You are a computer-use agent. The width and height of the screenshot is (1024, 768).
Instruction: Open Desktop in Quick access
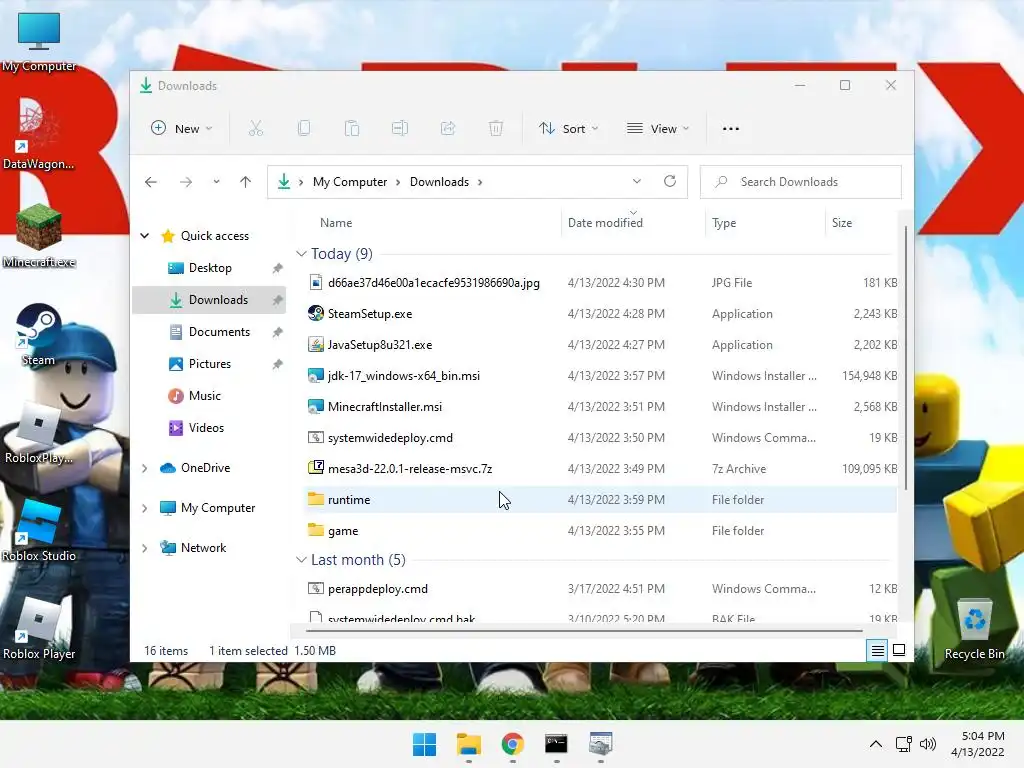210,268
